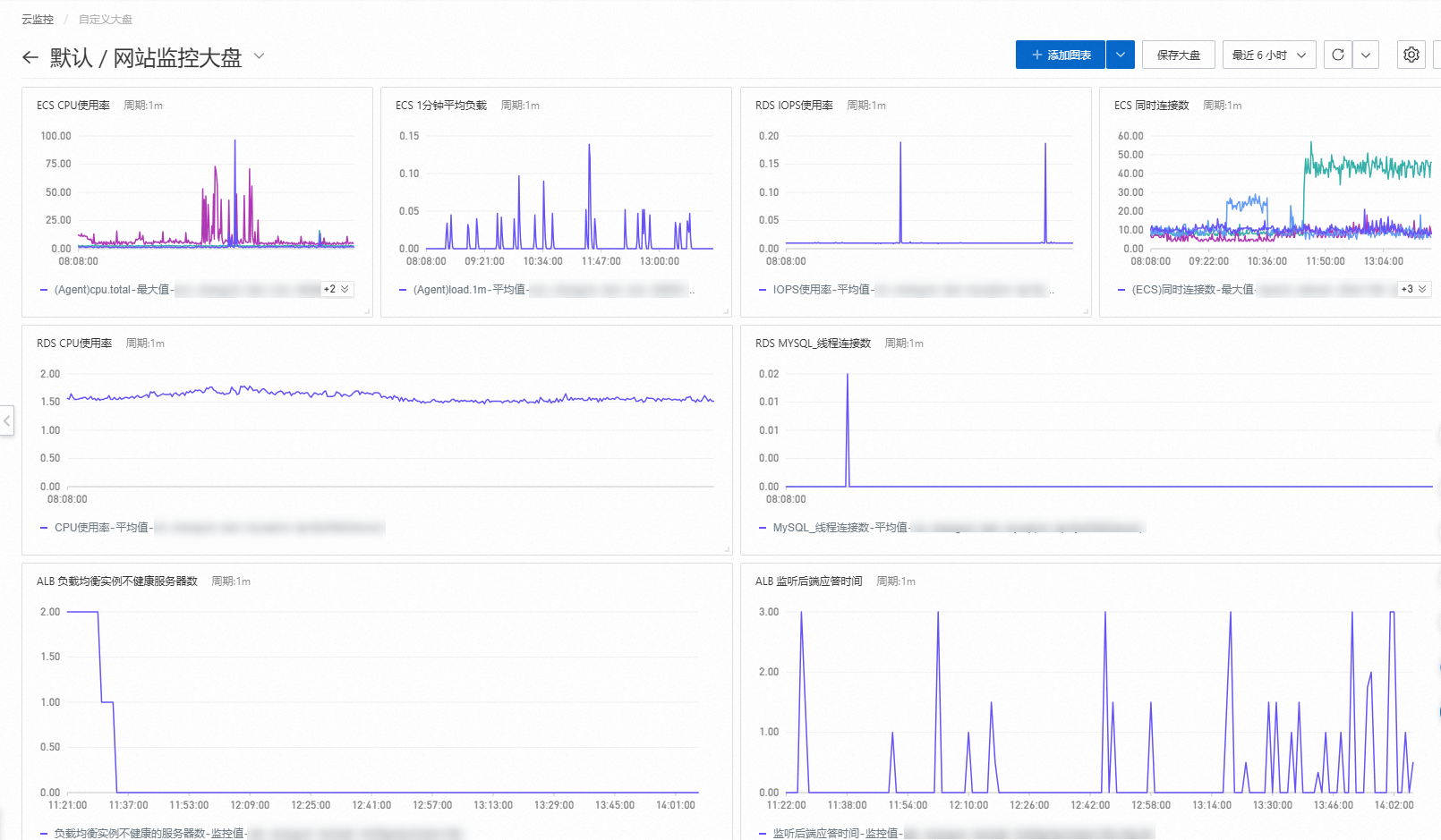Click the back arrow beside dashboard title

coord(30,57)
